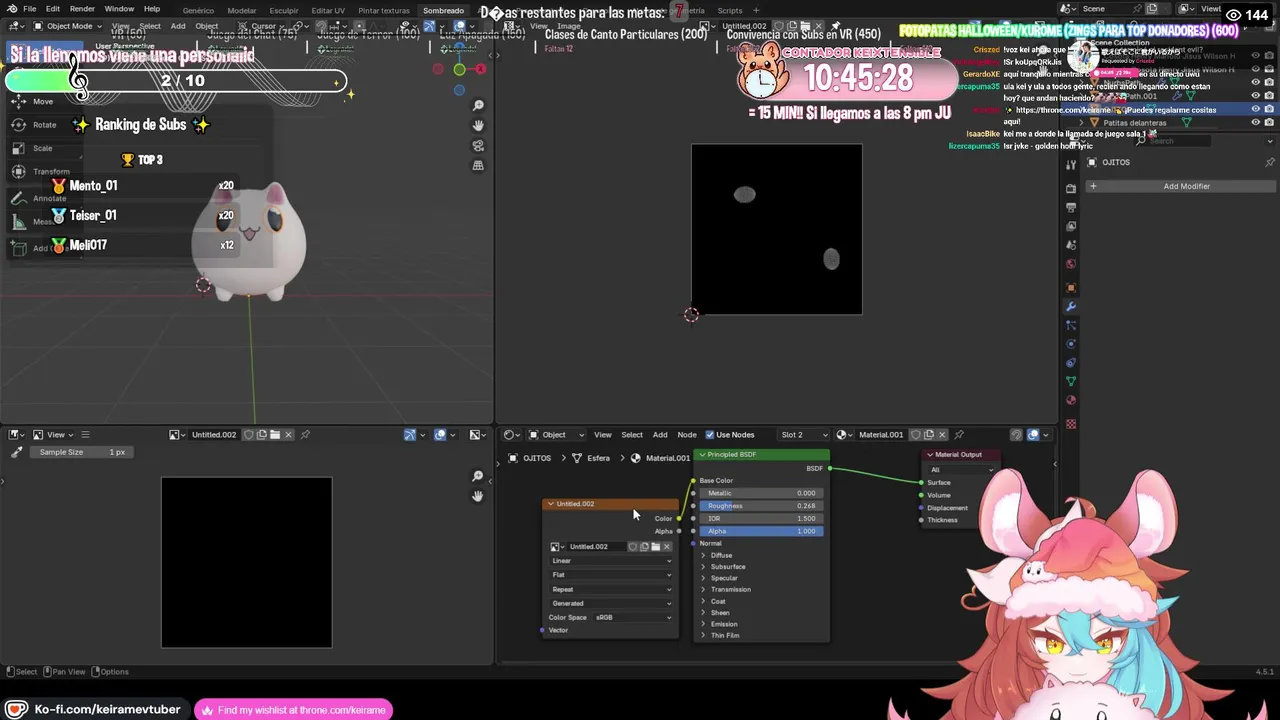Open the Render menu
Image resolution: width=1280 pixels, height=720 pixels.
(82, 9)
